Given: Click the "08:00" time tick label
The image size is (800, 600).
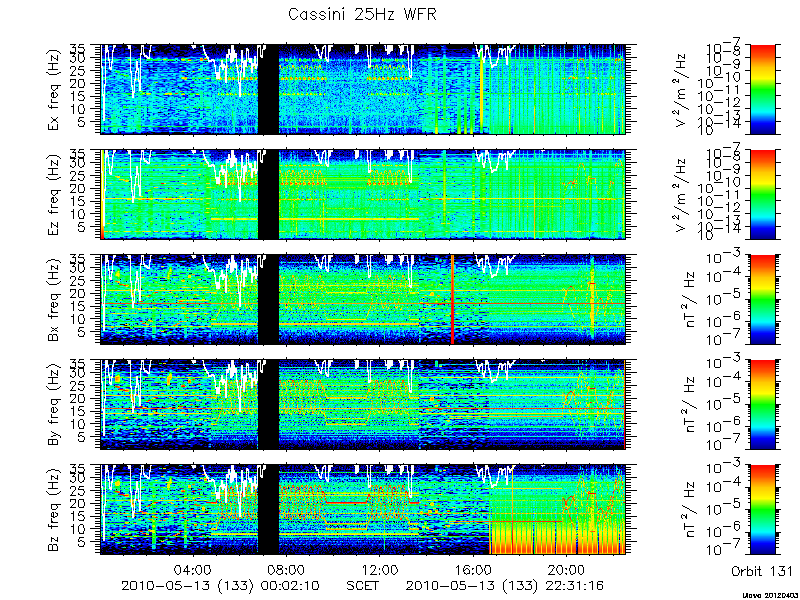Looking at the screenshot, I should coord(286,569).
